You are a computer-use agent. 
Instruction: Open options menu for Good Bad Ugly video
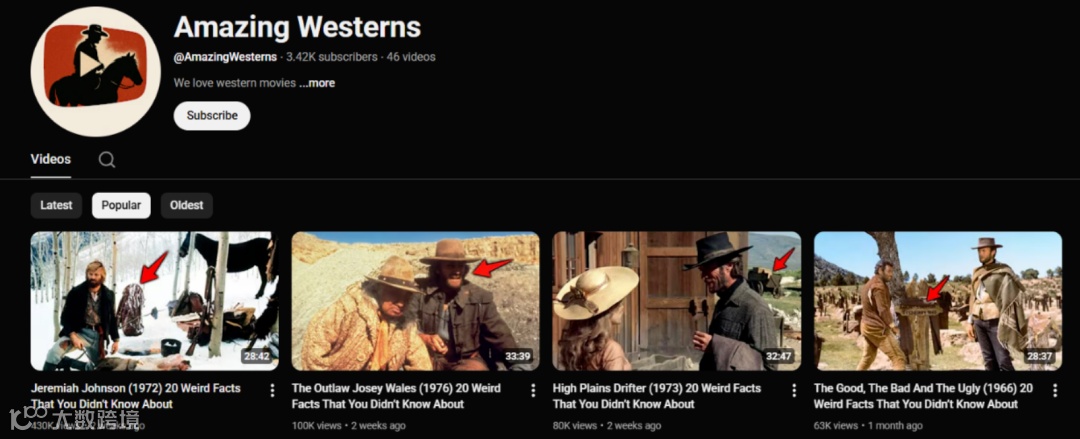[x=1055, y=391]
